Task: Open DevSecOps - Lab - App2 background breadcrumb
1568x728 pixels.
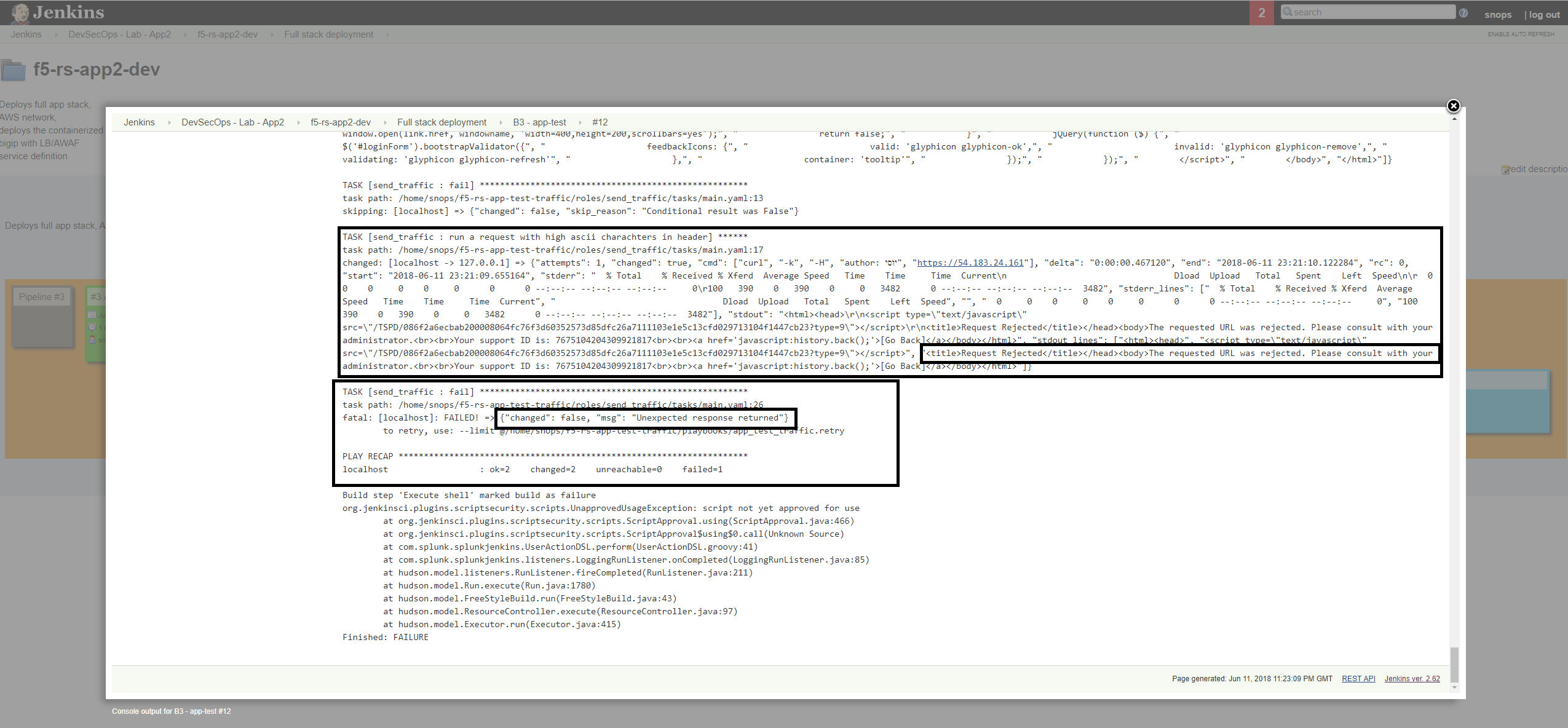Action: (x=119, y=34)
